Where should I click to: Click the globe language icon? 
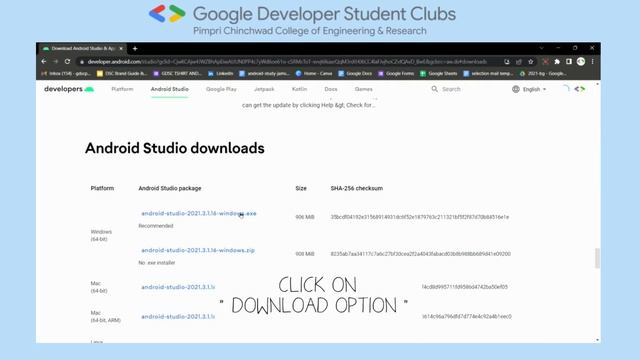516,89
